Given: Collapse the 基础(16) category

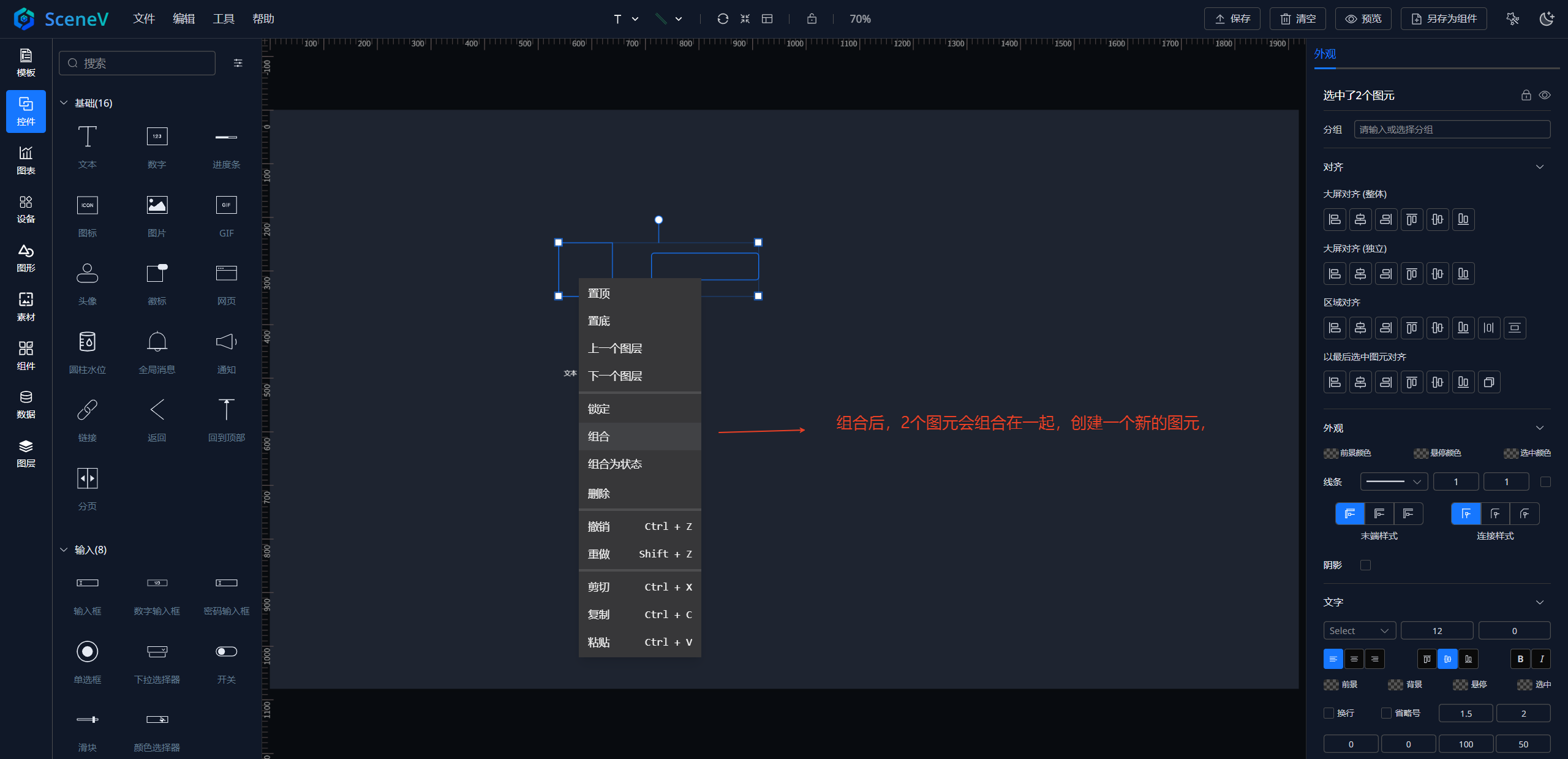Looking at the screenshot, I should 64,103.
